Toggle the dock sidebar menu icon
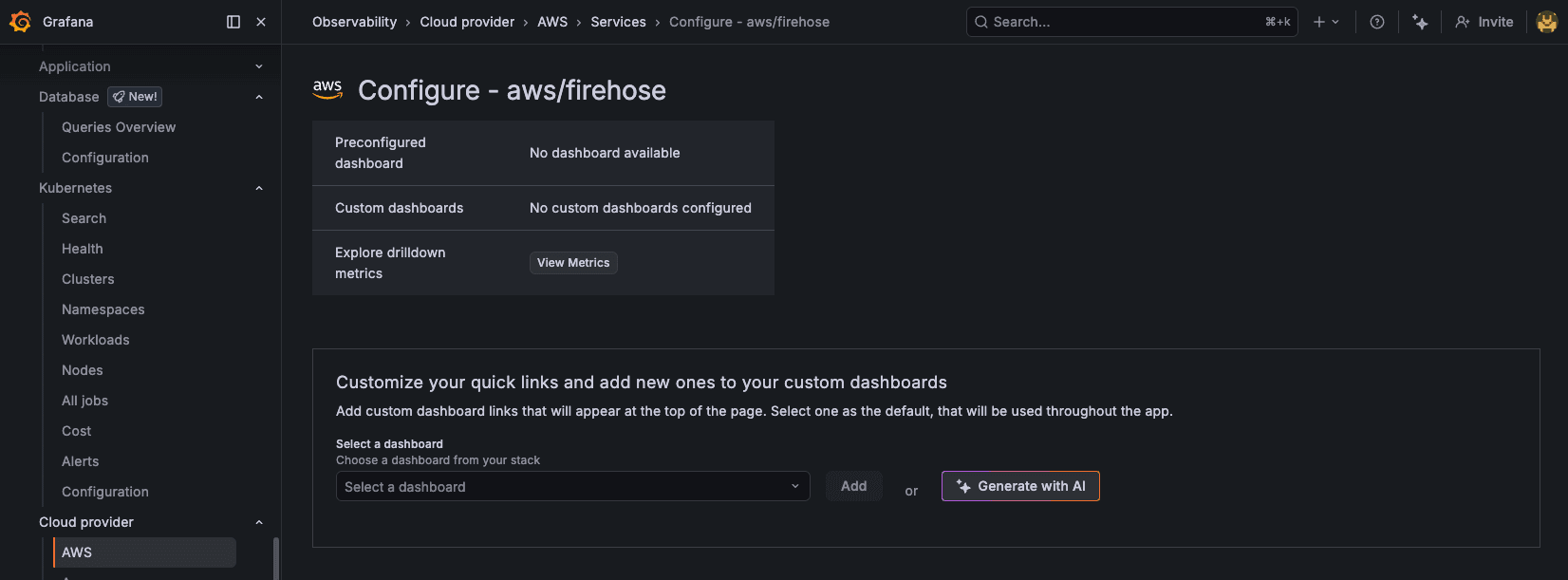The width and height of the screenshot is (1568, 580). (x=233, y=22)
